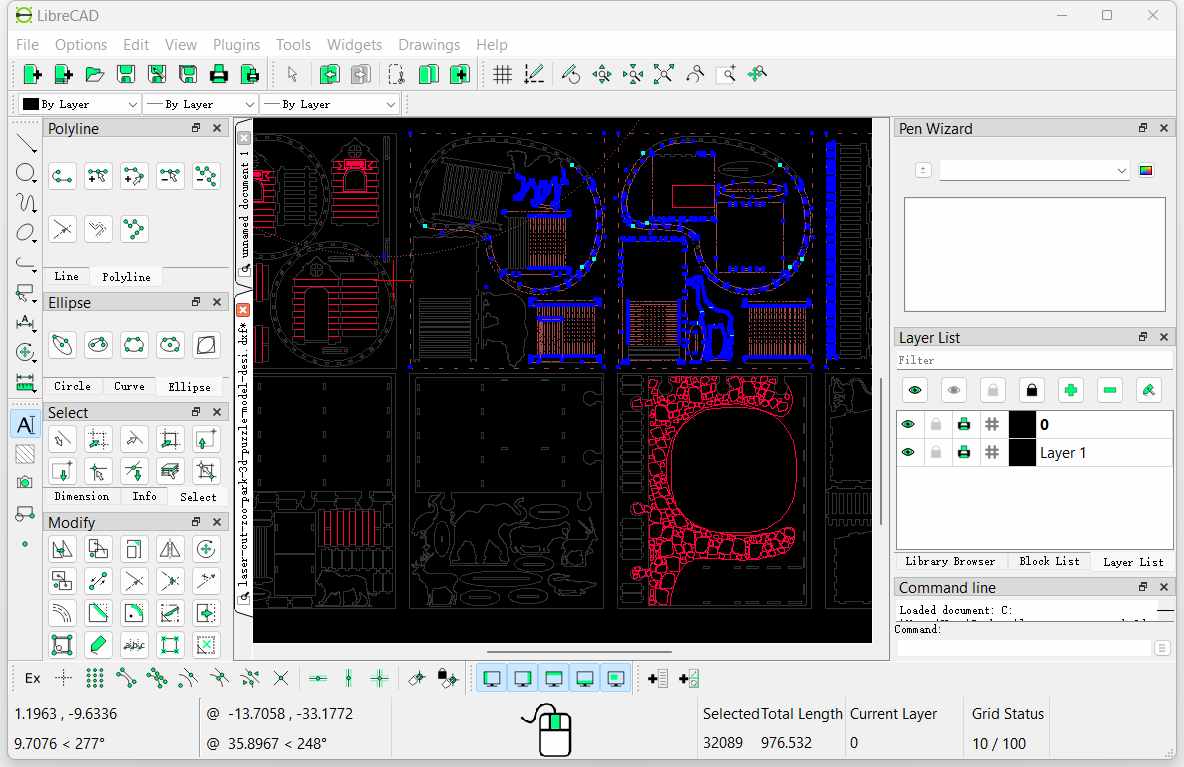Screen dimensions: 1184x767
Task: Toggle the grid display icon
Action: tap(502, 74)
